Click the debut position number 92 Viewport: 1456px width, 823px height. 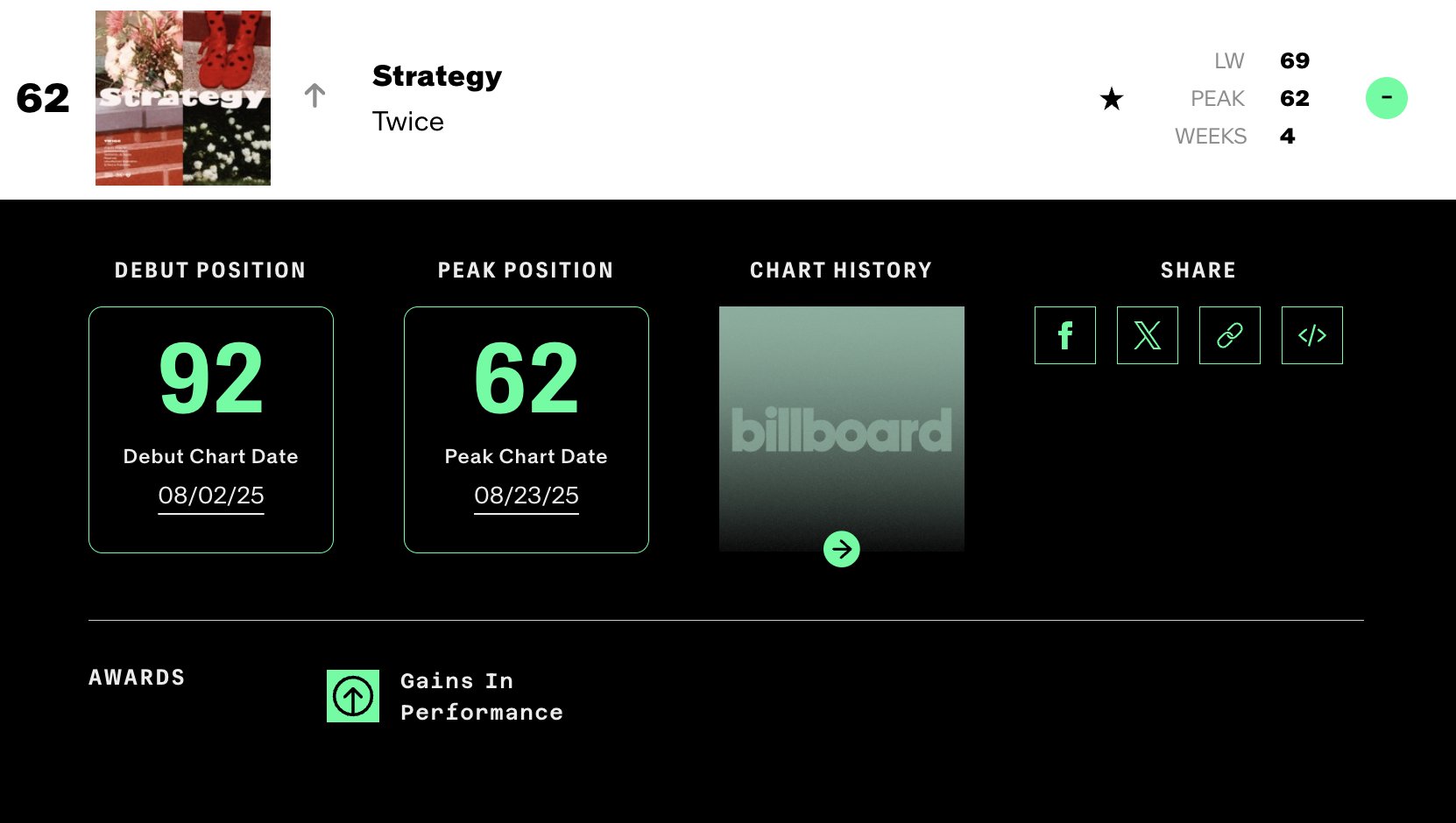coord(211,379)
